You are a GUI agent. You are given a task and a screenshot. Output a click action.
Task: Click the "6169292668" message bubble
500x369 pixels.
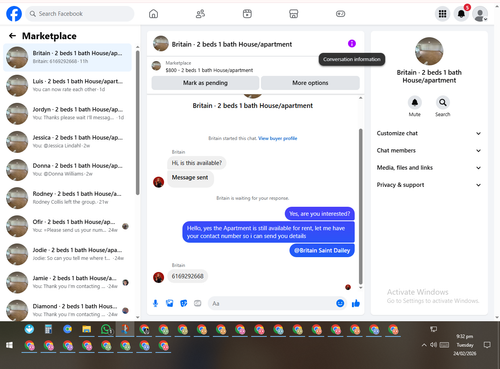click(x=187, y=276)
